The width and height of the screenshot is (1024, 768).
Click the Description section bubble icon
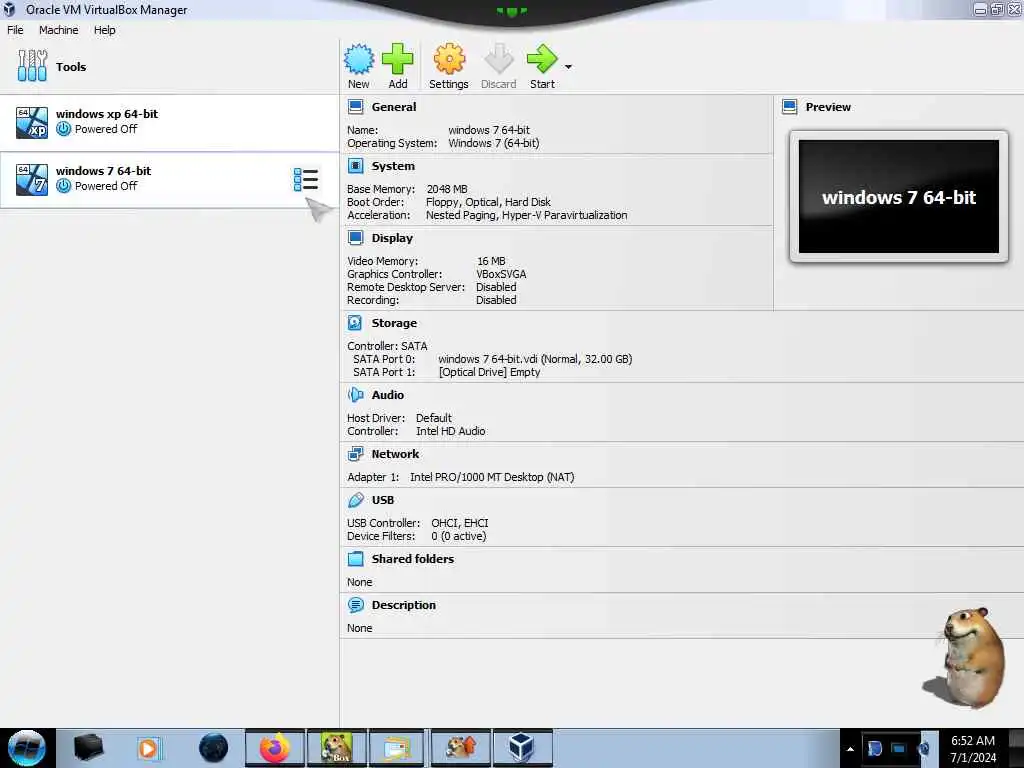(355, 605)
